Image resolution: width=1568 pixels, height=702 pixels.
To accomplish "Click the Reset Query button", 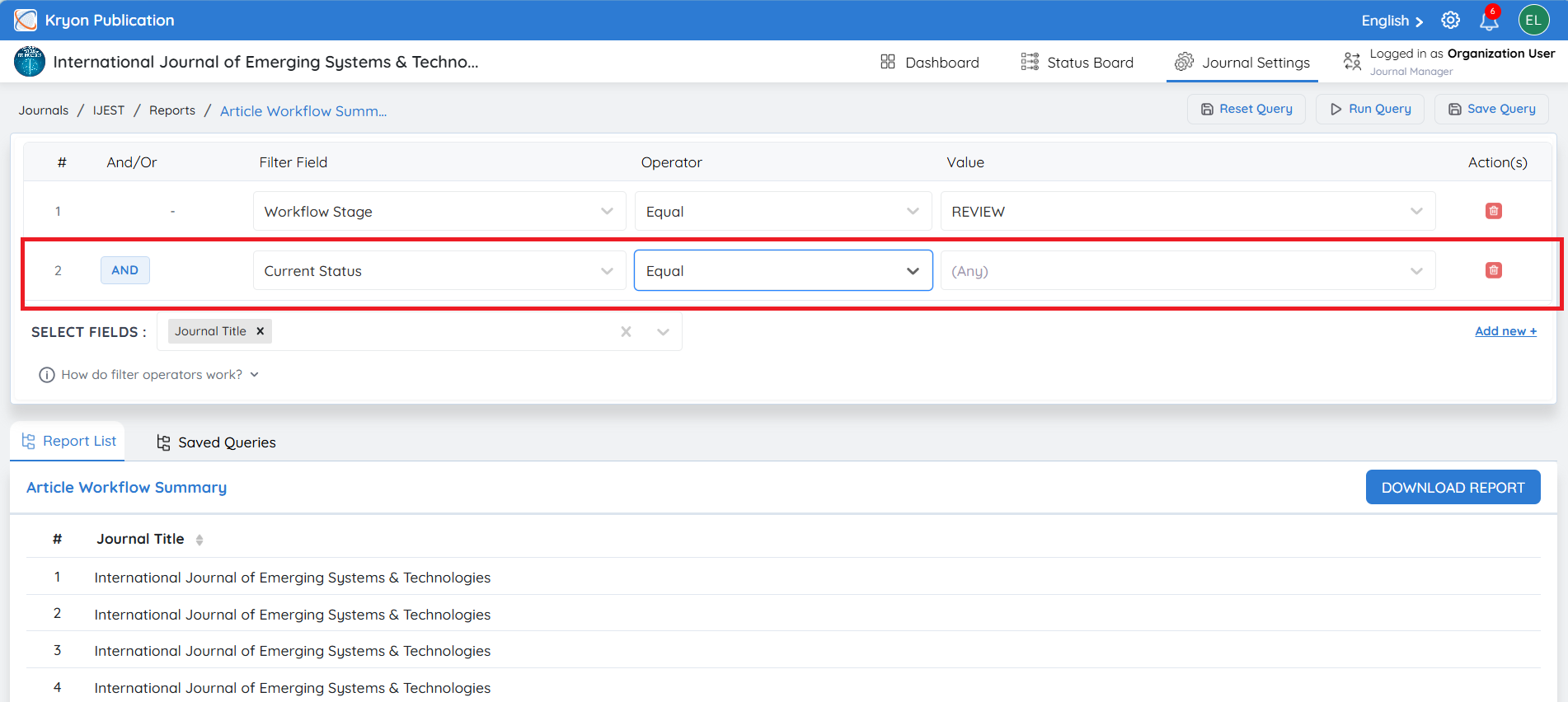I will 1246,109.
